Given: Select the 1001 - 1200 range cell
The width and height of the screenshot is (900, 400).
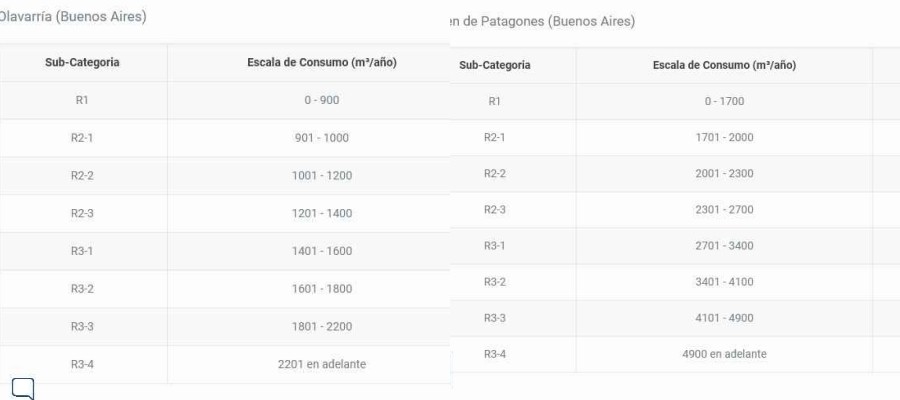Looking at the screenshot, I should (x=322, y=176).
